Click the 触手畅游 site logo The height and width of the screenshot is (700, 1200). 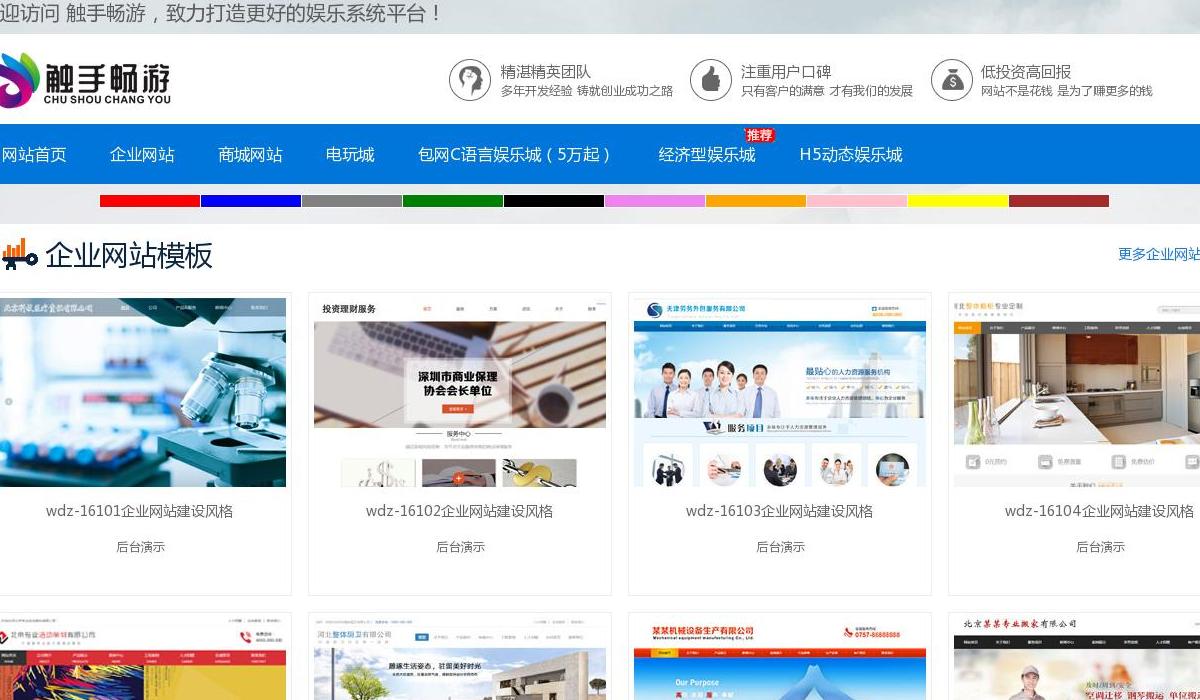coord(85,80)
